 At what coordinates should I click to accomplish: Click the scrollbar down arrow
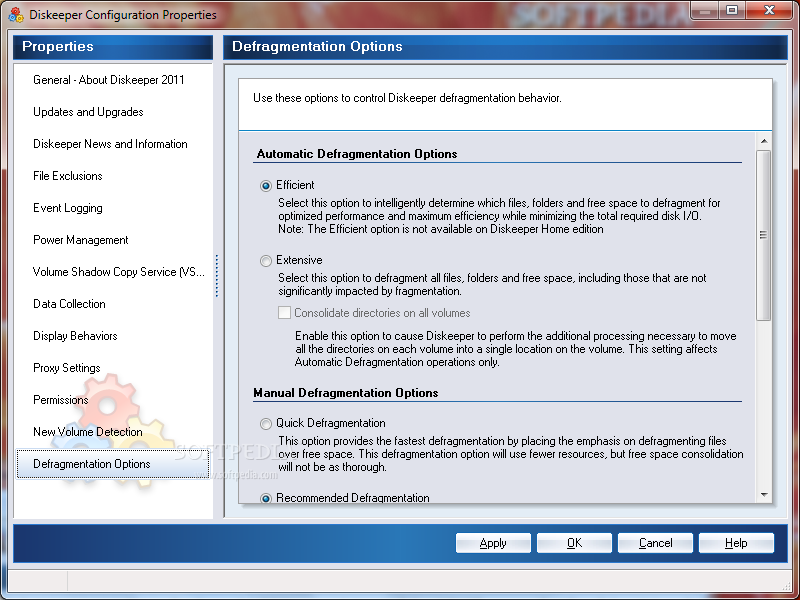[x=764, y=494]
